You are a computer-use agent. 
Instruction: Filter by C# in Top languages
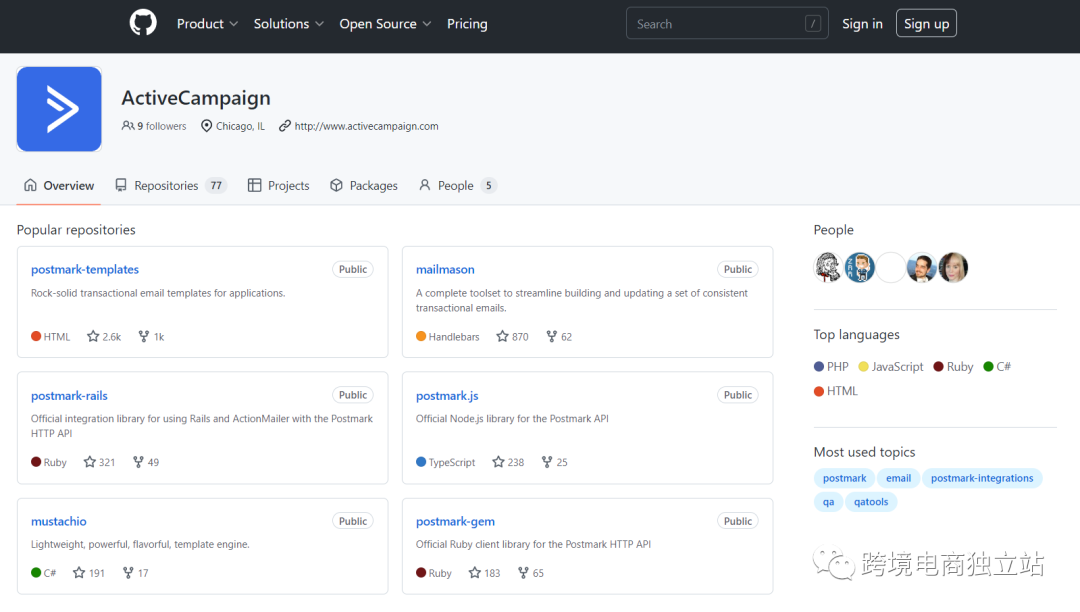(x=997, y=366)
